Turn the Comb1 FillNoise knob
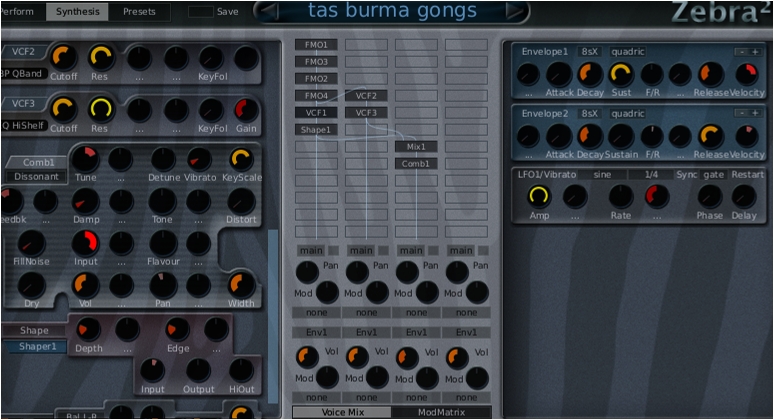This screenshot has width=774, height=420. click(x=31, y=243)
